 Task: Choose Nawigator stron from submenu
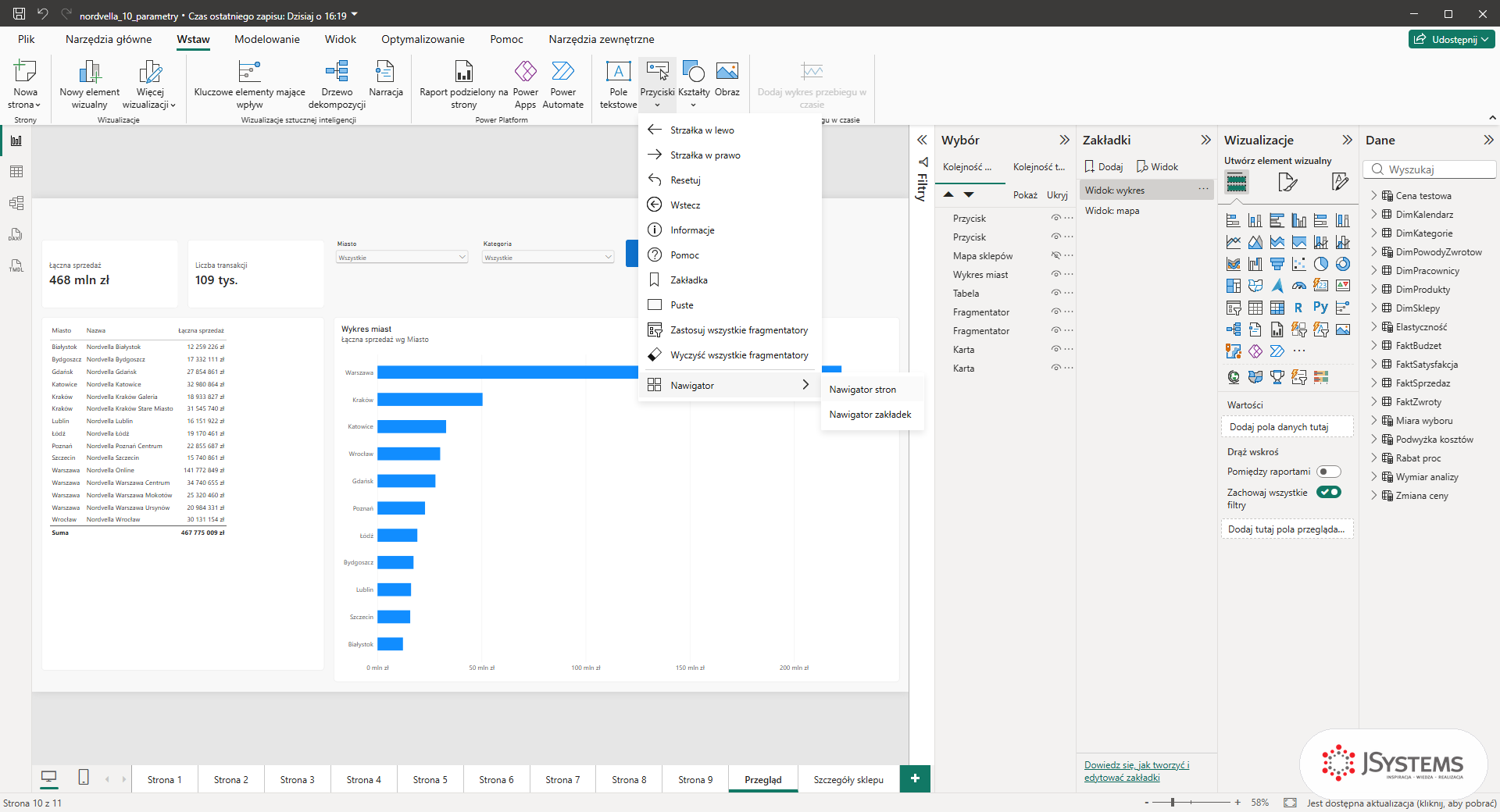click(872, 390)
